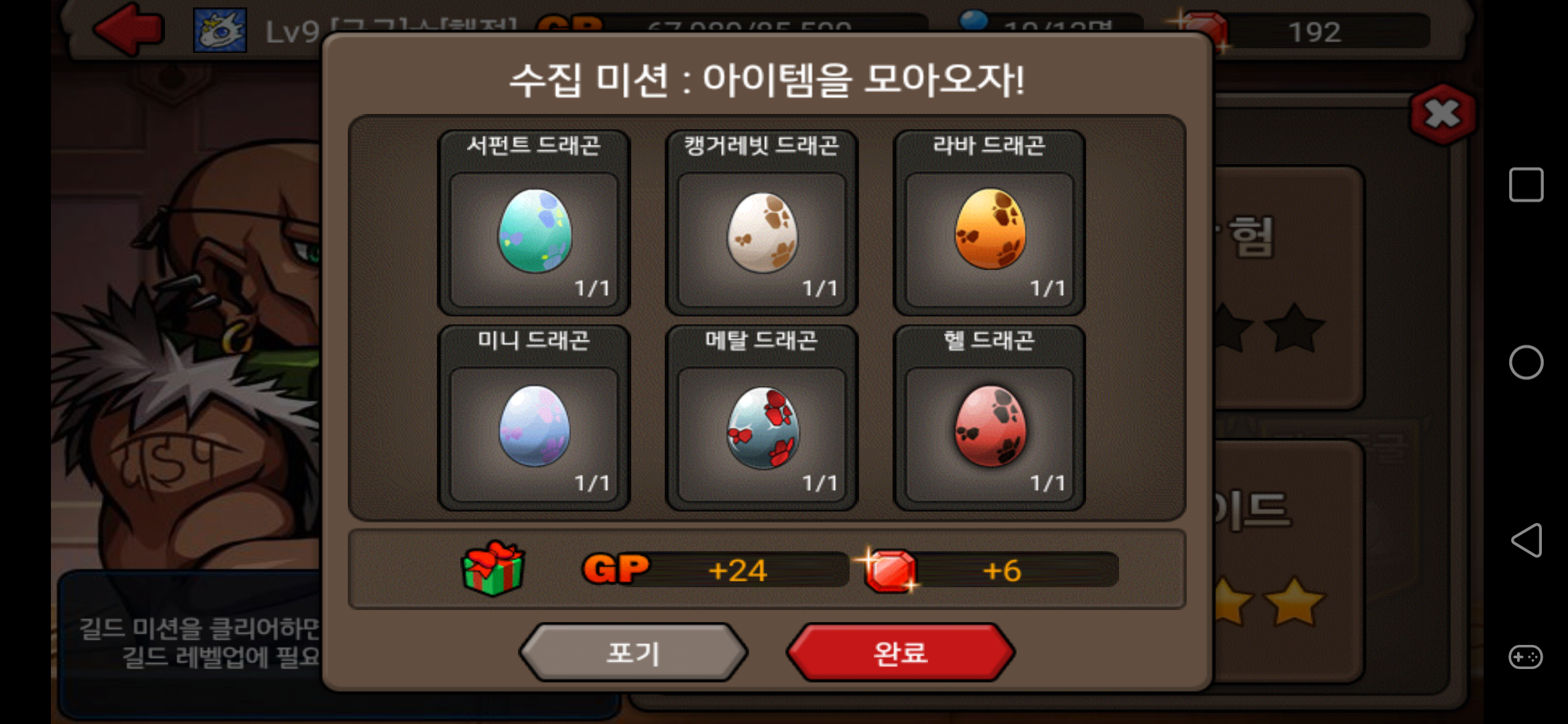Image resolution: width=1568 pixels, height=724 pixels.
Task: Open the guild emblem avatar icon
Action: point(220,30)
